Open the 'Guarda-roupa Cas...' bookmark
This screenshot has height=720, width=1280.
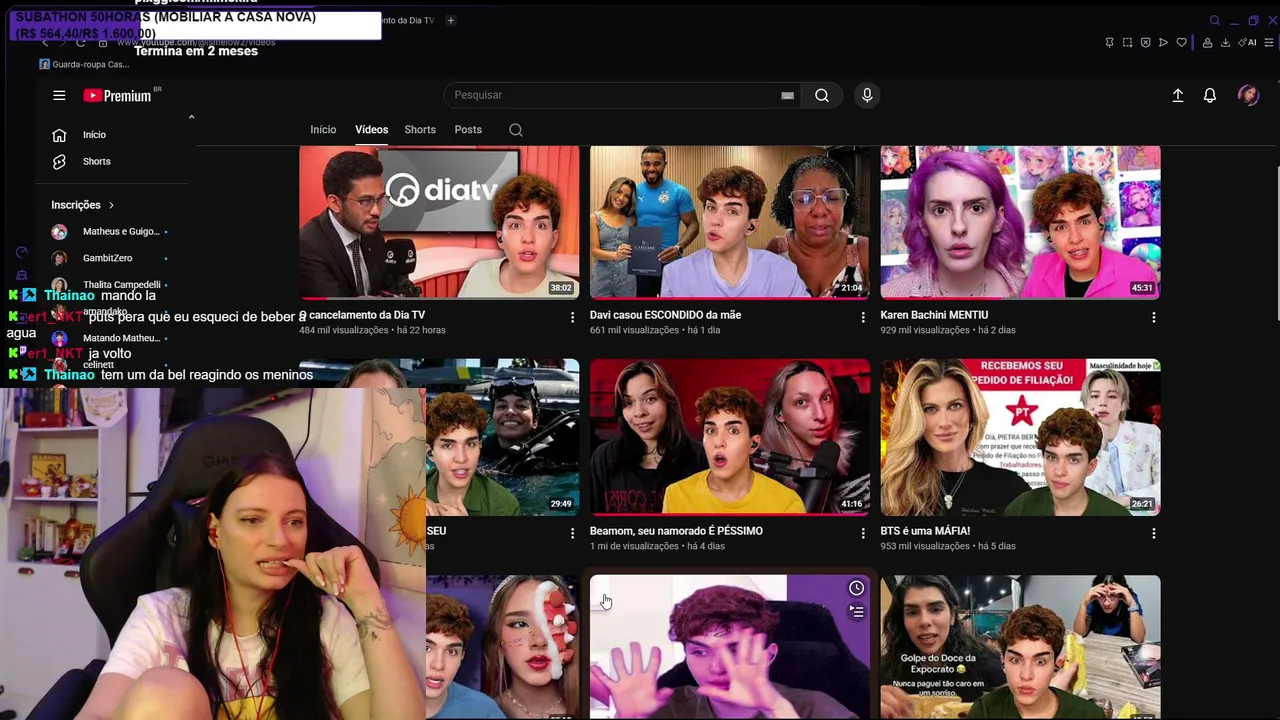(84, 65)
